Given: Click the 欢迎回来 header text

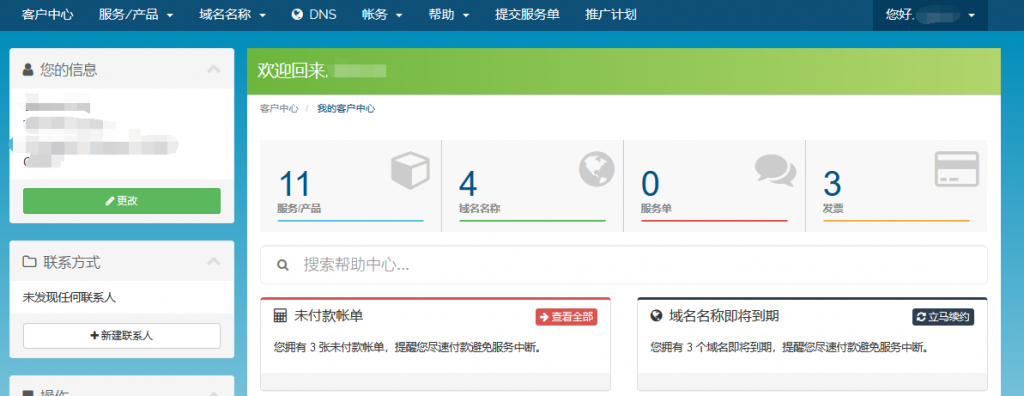Looking at the screenshot, I should pos(293,71).
